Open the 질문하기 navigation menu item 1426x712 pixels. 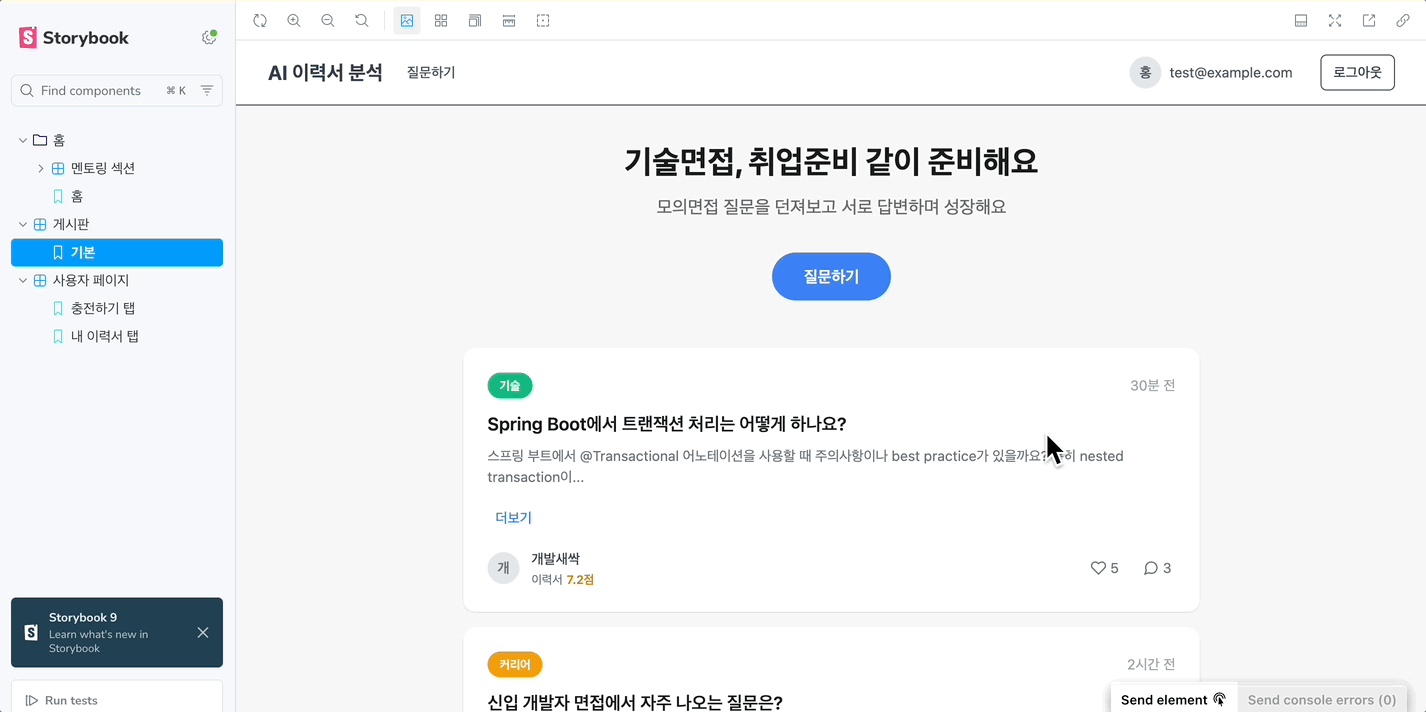click(431, 72)
